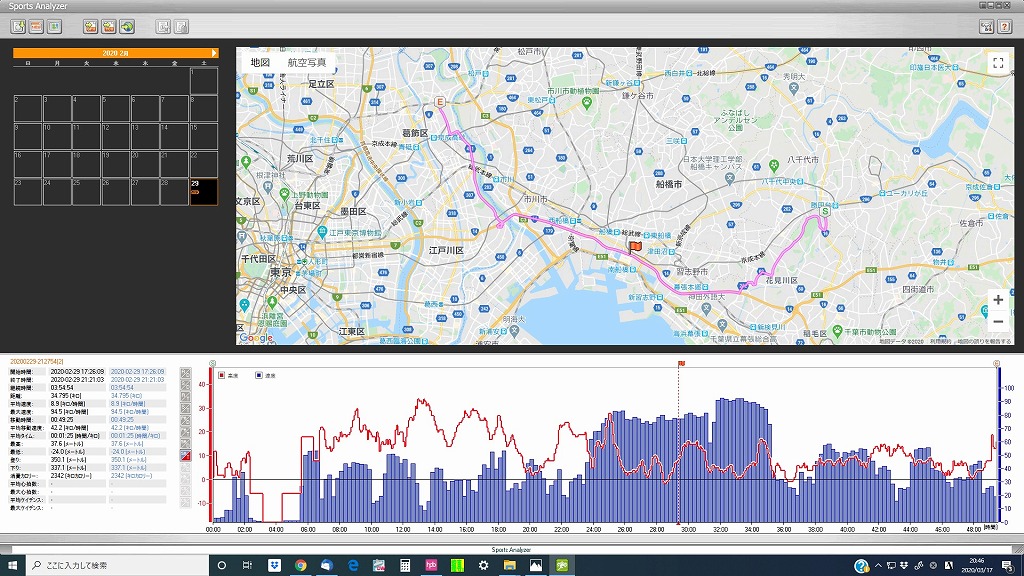The height and width of the screenshot is (576, 1024).
Task: Select day 29 in the calendar
Action: tap(203, 191)
